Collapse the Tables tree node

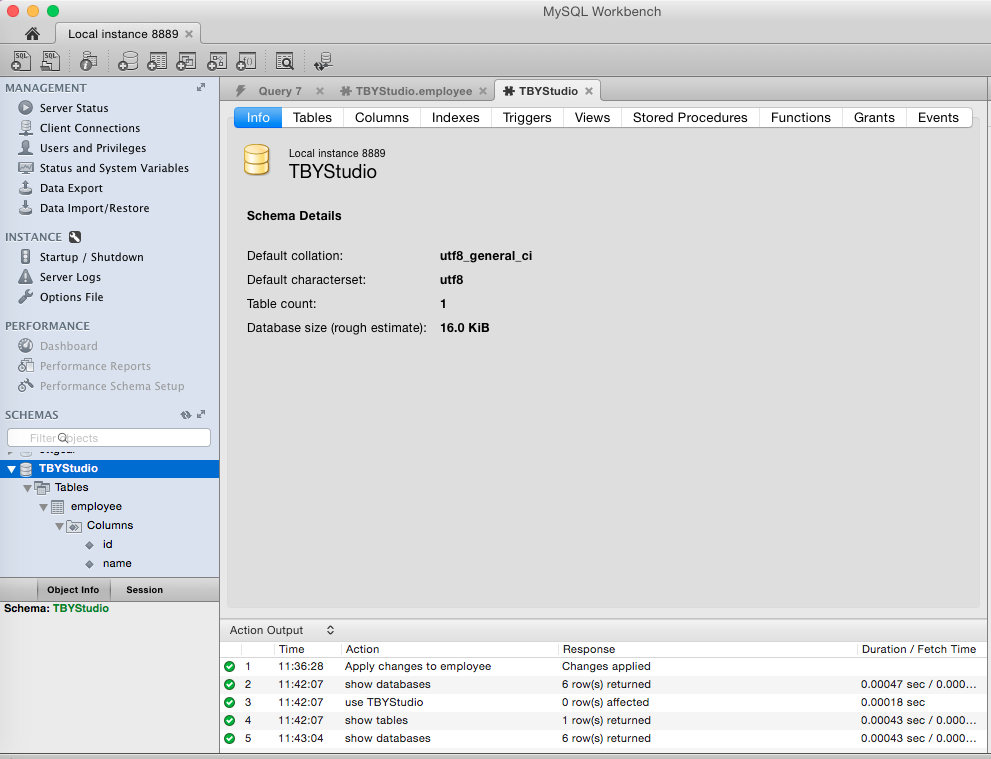coord(27,488)
